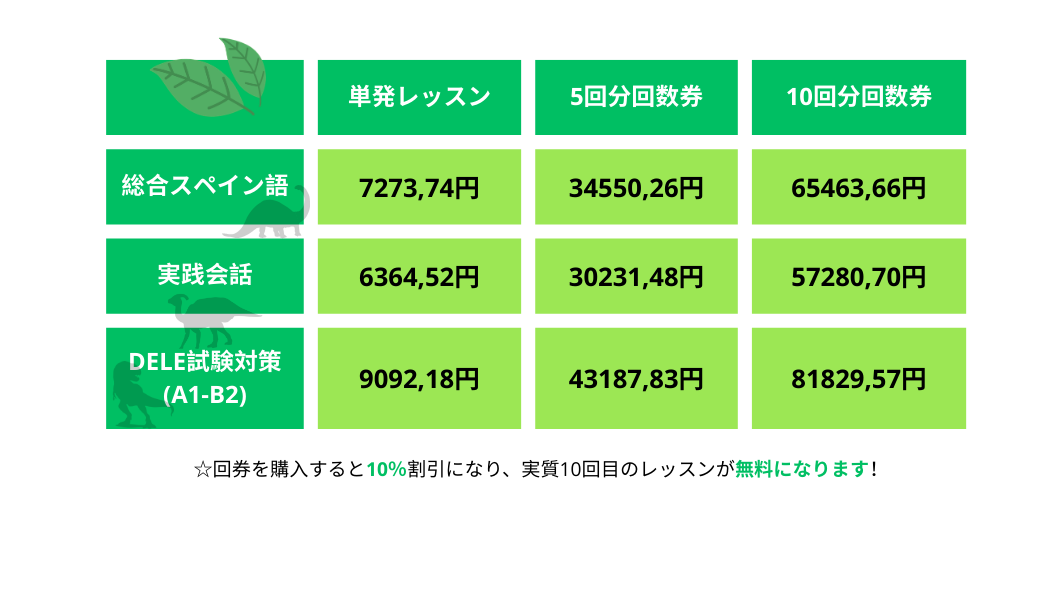The width and height of the screenshot is (1050, 600).
Task: Click the green 無料になります text
Action: point(802,469)
